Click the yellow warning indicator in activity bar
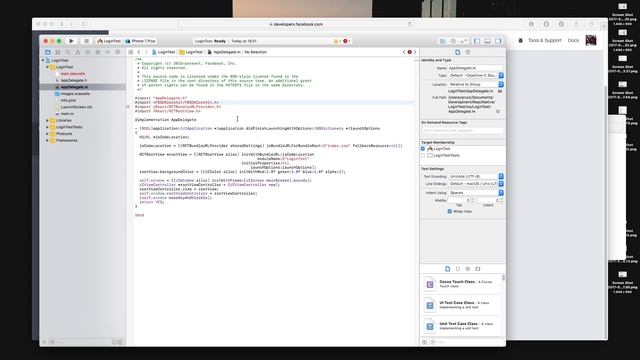The width and height of the screenshot is (640, 360). [x=337, y=41]
